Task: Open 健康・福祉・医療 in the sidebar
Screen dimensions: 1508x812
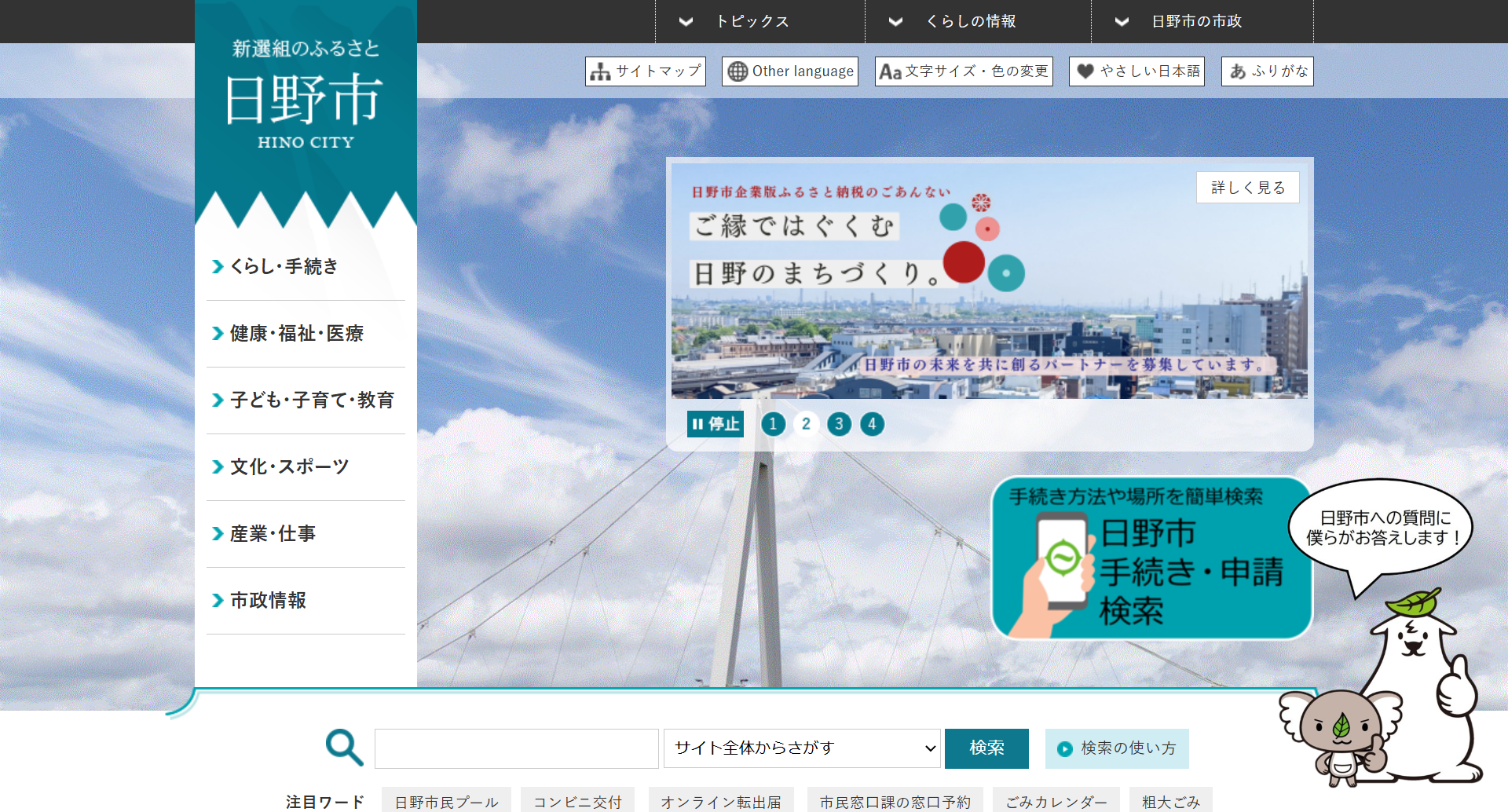Action: click(297, 334)
